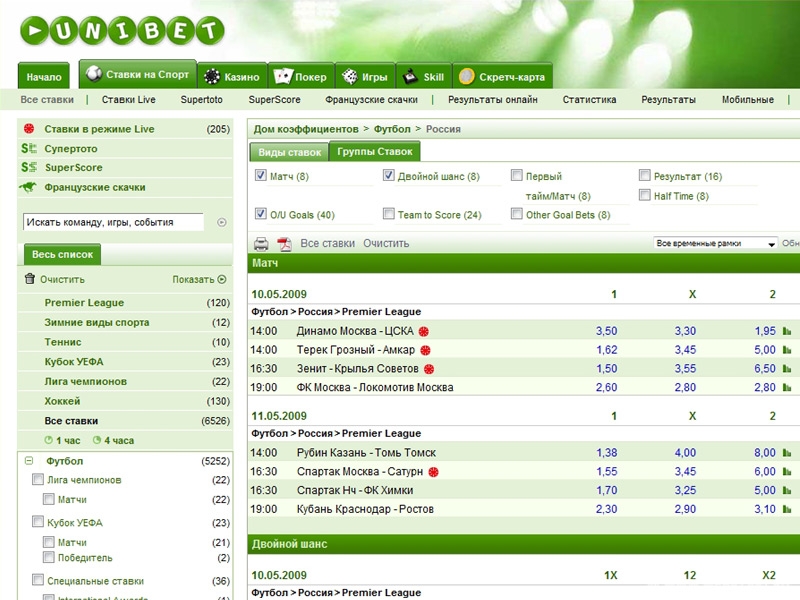800x600 pixels.
Task: Enable the Team to Score (24) checkbox
Action: 389,214
